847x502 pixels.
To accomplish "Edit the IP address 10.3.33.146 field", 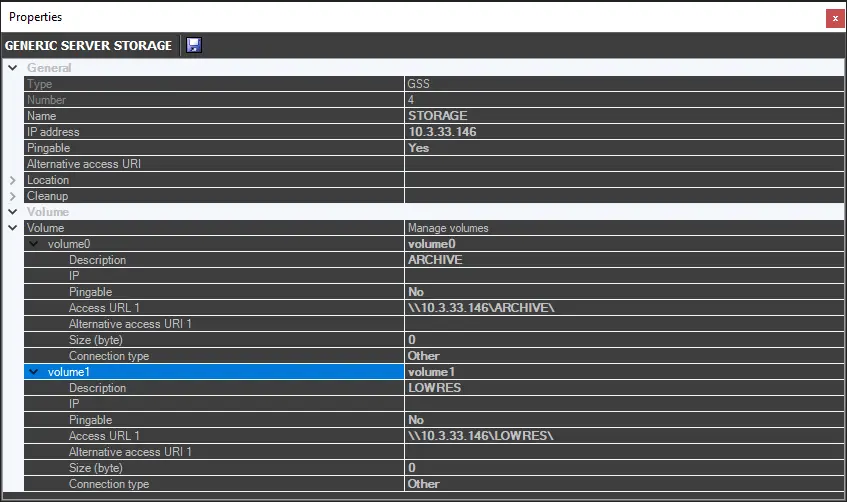I will click(620, 132).
